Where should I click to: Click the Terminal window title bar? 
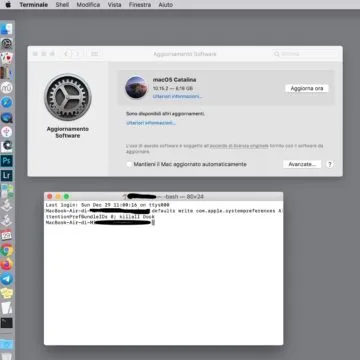(x=163, y=197)
